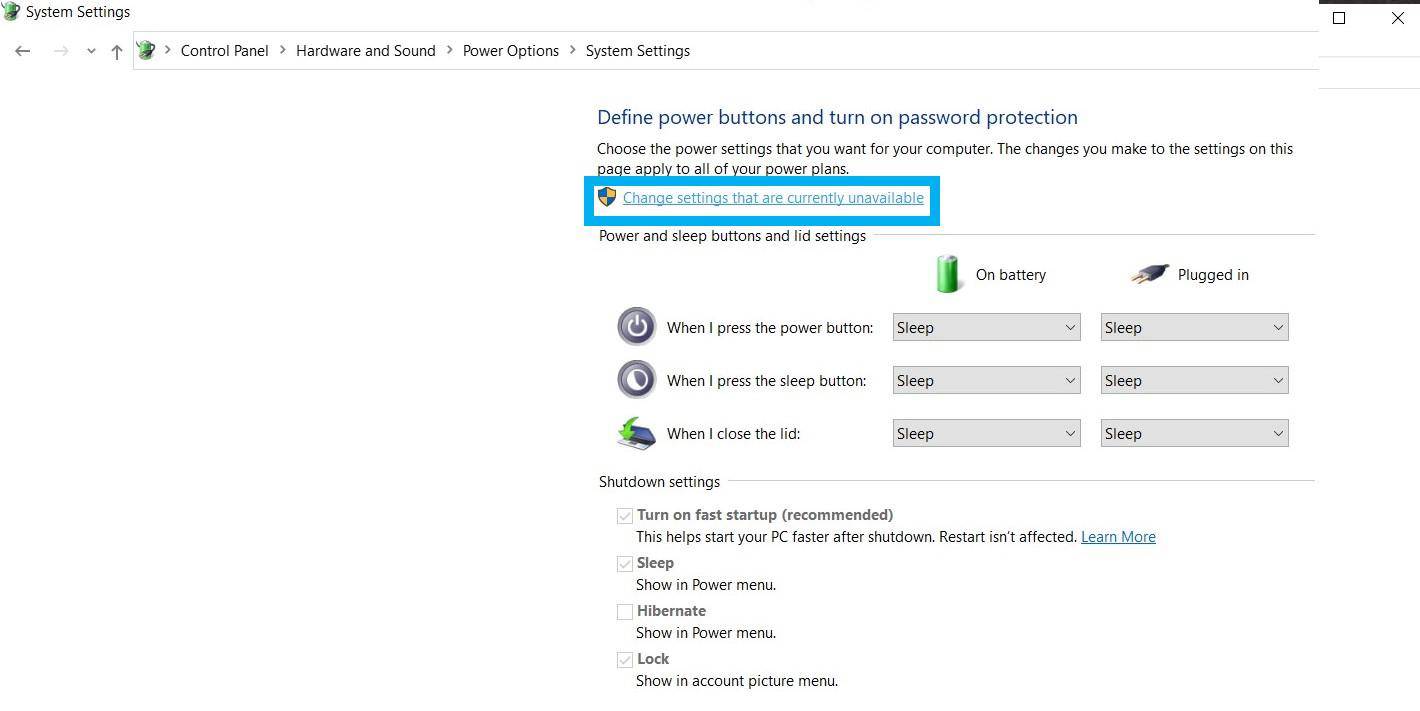Screen dimensions: 1420x711
Task: Open power button On battery dropdown
Action: pyautogui.click(x=986, y=327)
